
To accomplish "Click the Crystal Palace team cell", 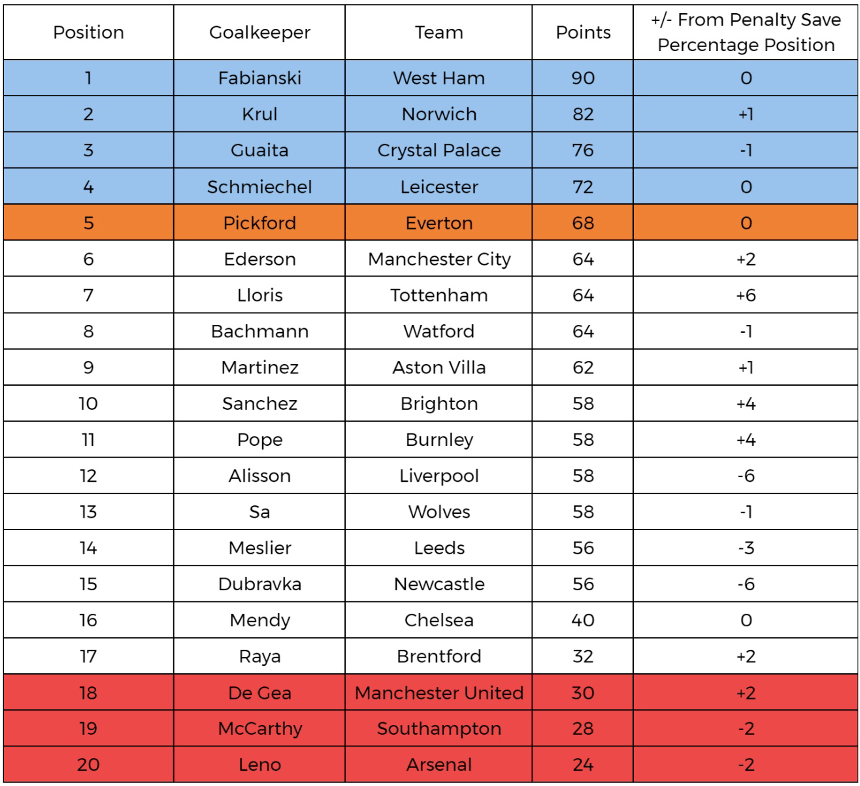I will (439, 150).
